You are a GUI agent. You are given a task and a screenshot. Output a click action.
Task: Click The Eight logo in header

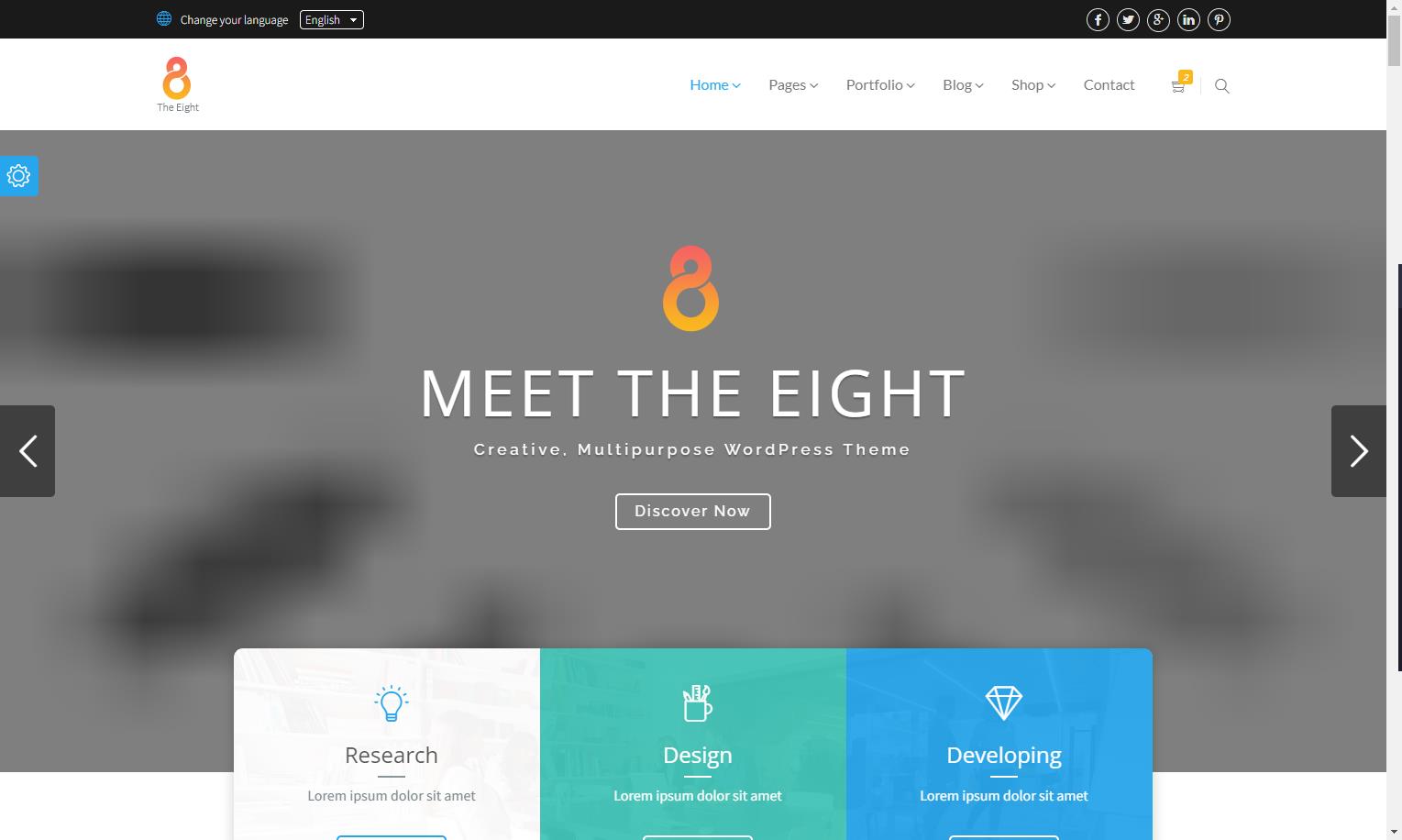[x=177, y=84]
